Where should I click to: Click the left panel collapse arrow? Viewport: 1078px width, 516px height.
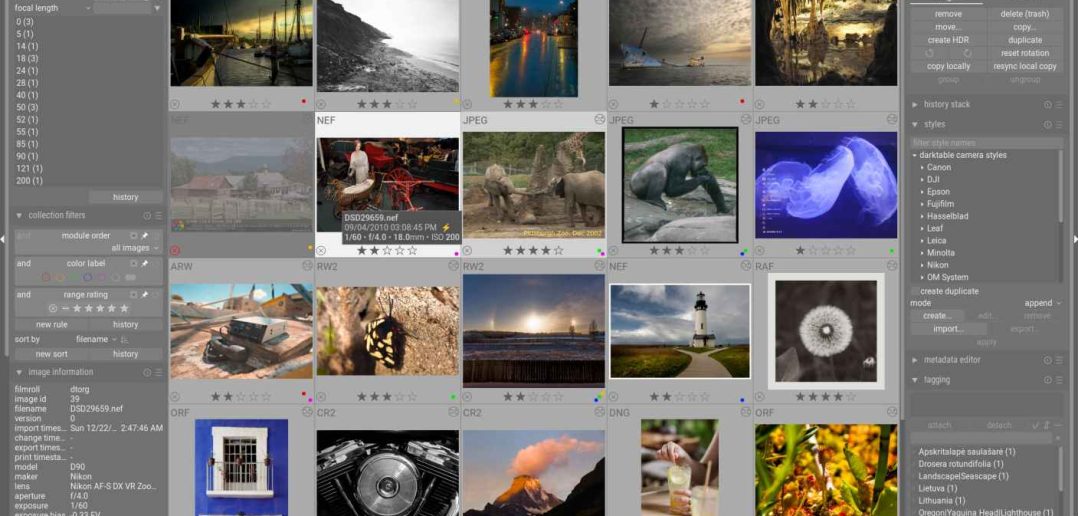click(3, 239)
